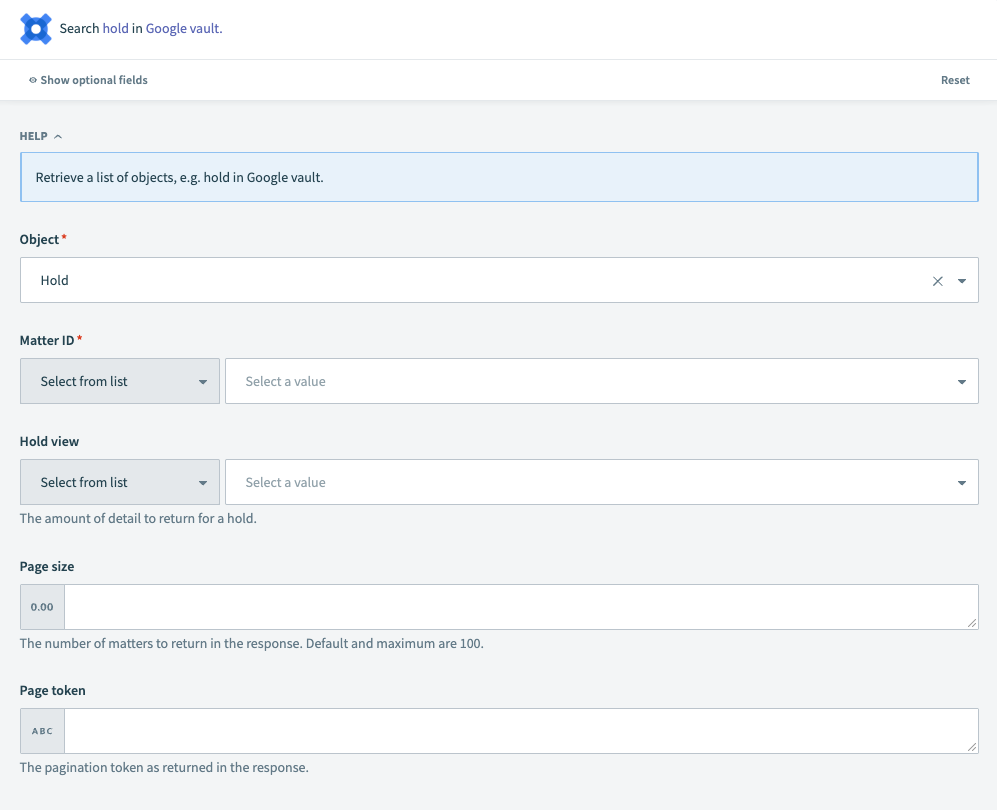Toggle Show optional fields
Screen dimensions: 997x810
click(95, 79)
